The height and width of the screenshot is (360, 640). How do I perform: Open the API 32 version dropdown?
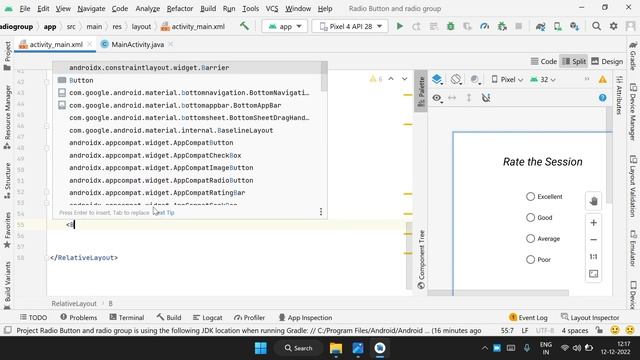pos(543,80)
